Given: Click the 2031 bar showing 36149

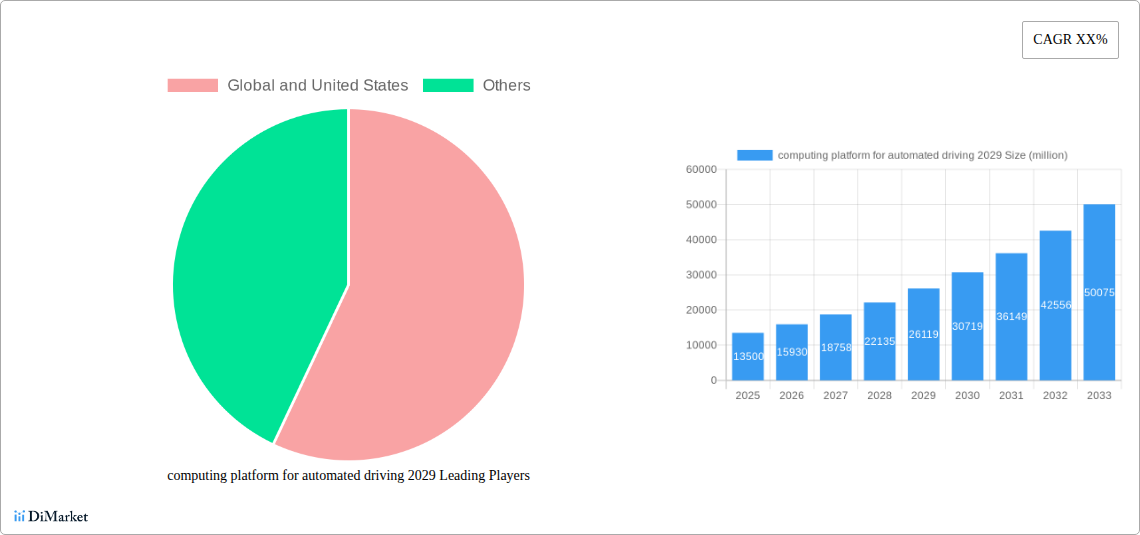Looking at the screenshot, I should click(1011, 316).
